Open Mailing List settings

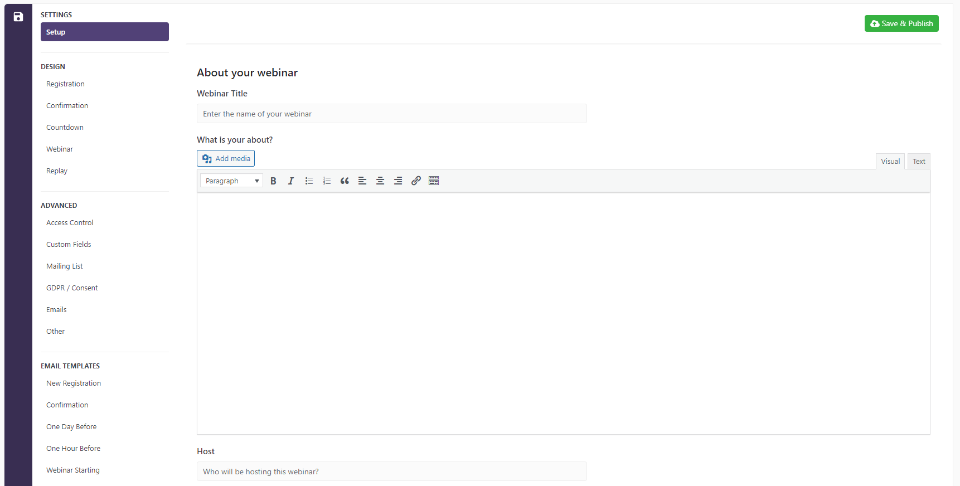coord(65,266)
